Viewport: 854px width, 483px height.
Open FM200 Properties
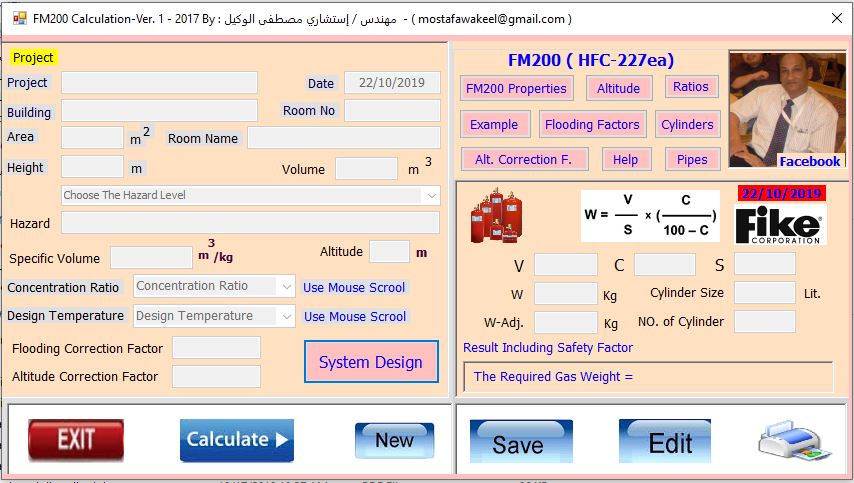click(516, 88)
